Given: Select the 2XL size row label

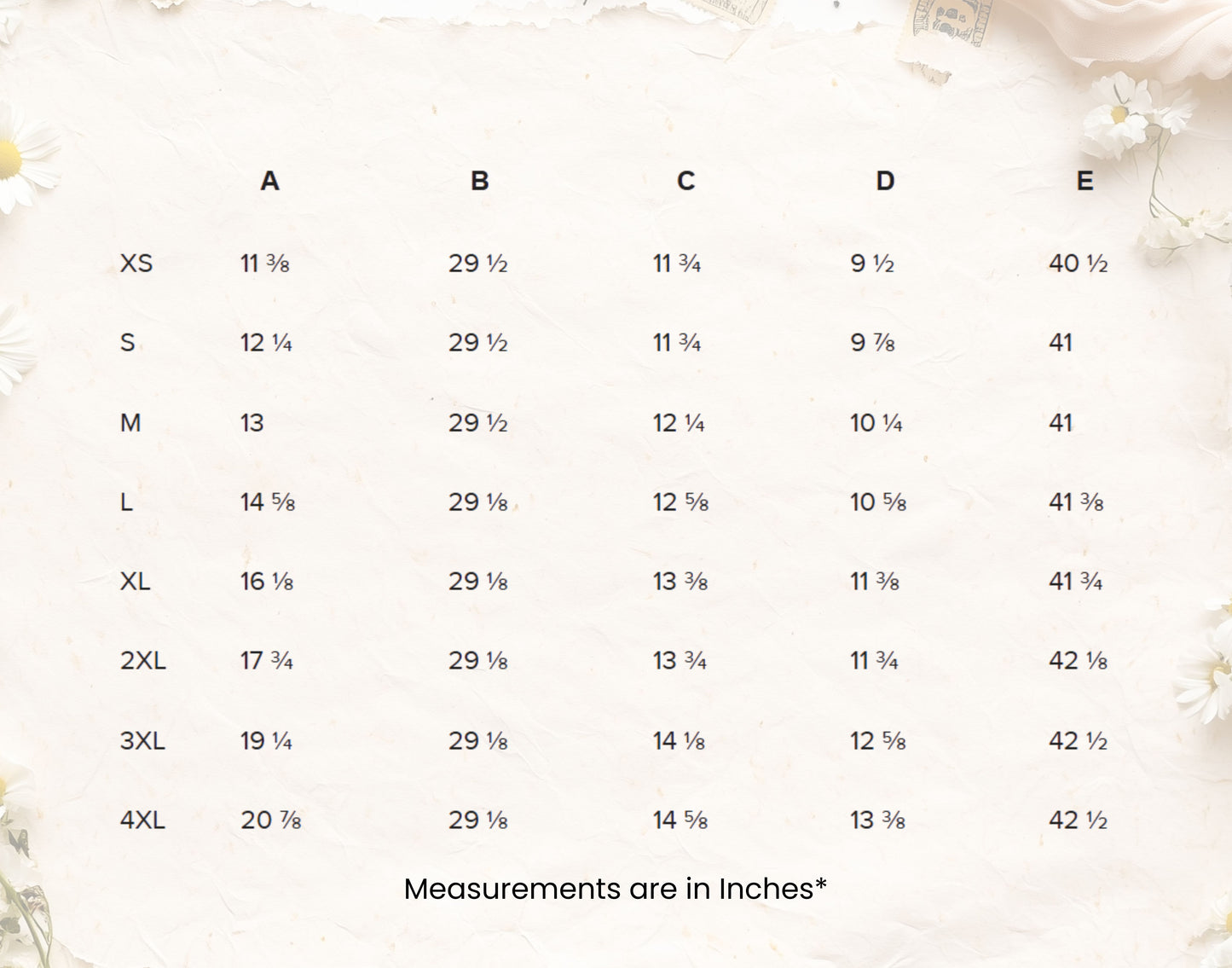Looking at the screenshot, I should [x=142, y=661].
